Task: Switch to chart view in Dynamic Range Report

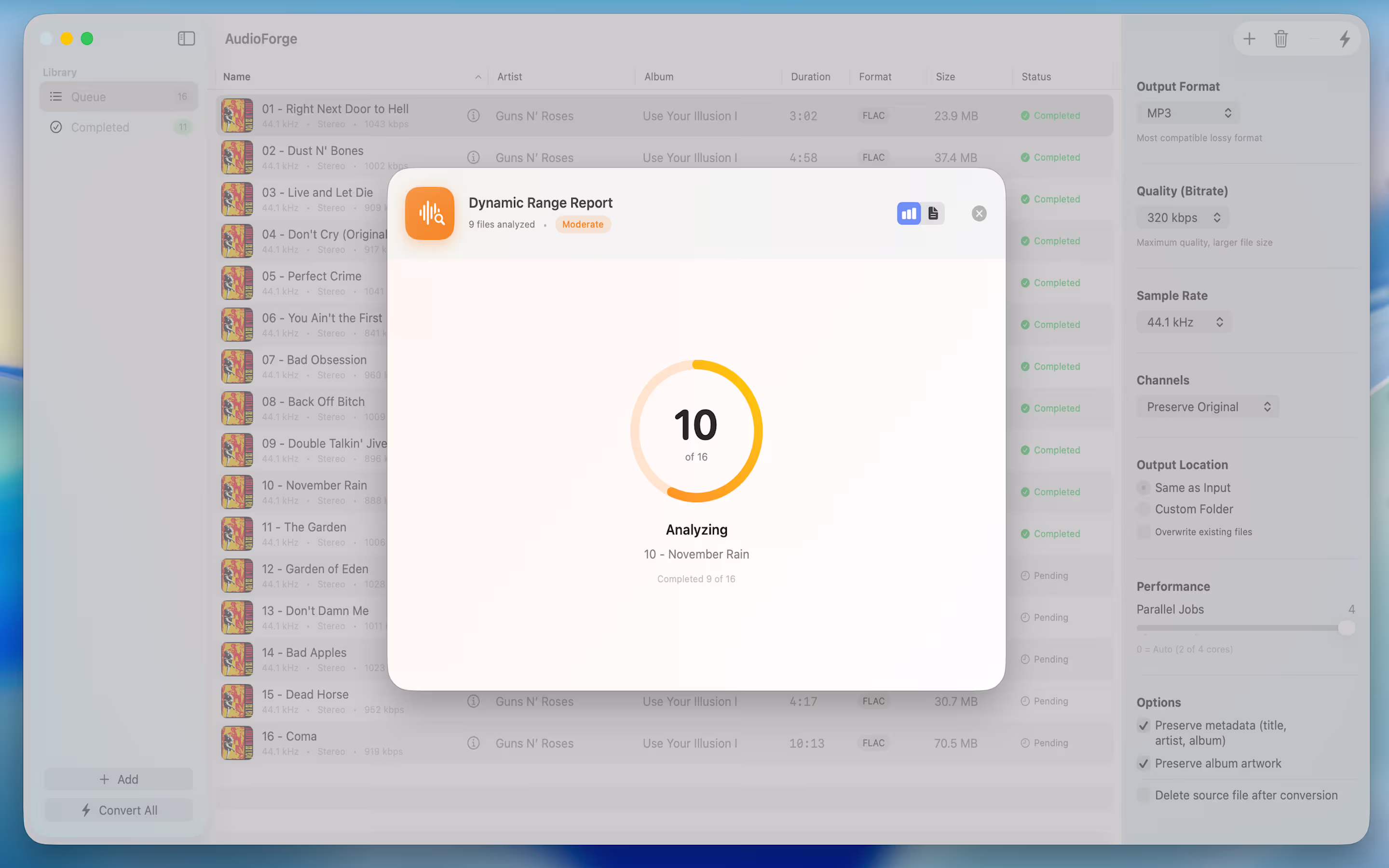Action: [909, 213]
